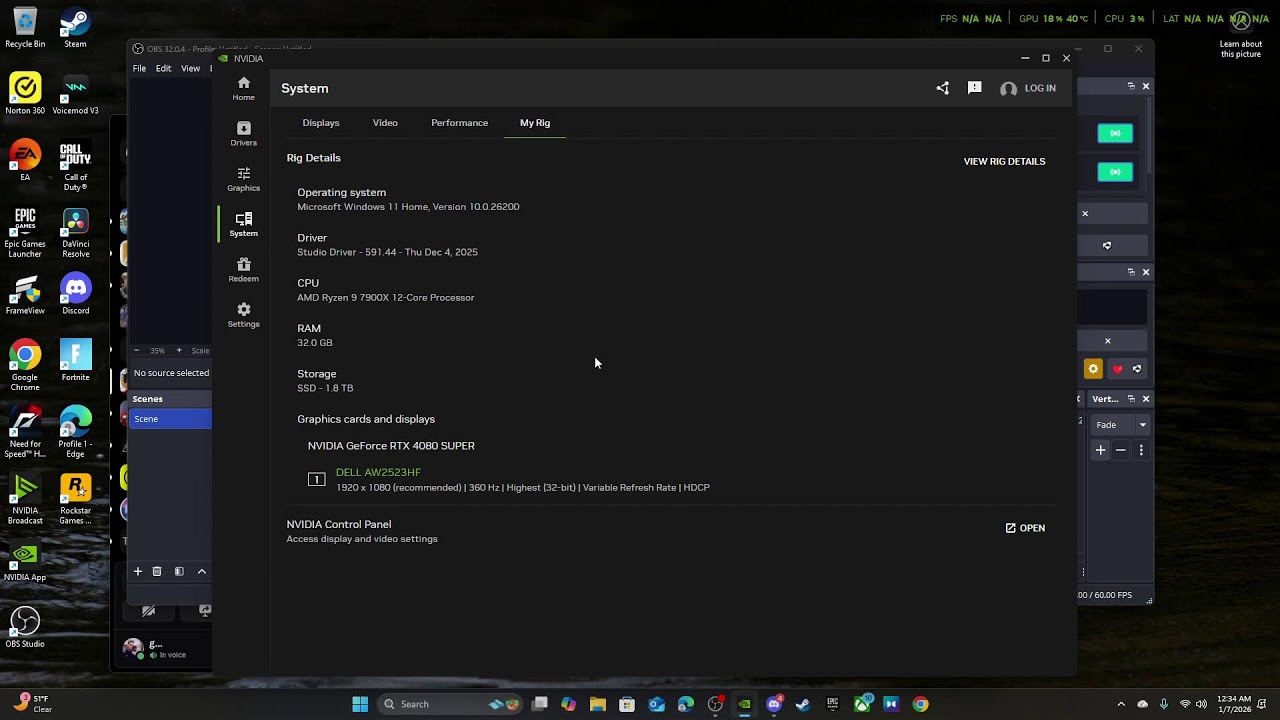Click Microsoft Windows 11 Home version text
This screenshot has height=720, width=1280.
coord(408,207)
